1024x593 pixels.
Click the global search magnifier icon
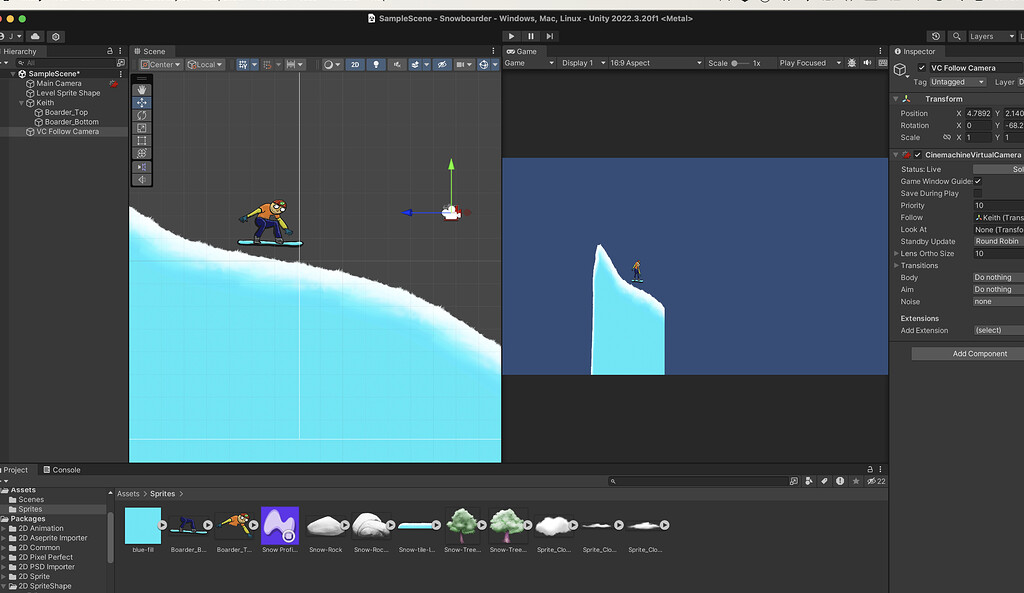tap(957, 37)
